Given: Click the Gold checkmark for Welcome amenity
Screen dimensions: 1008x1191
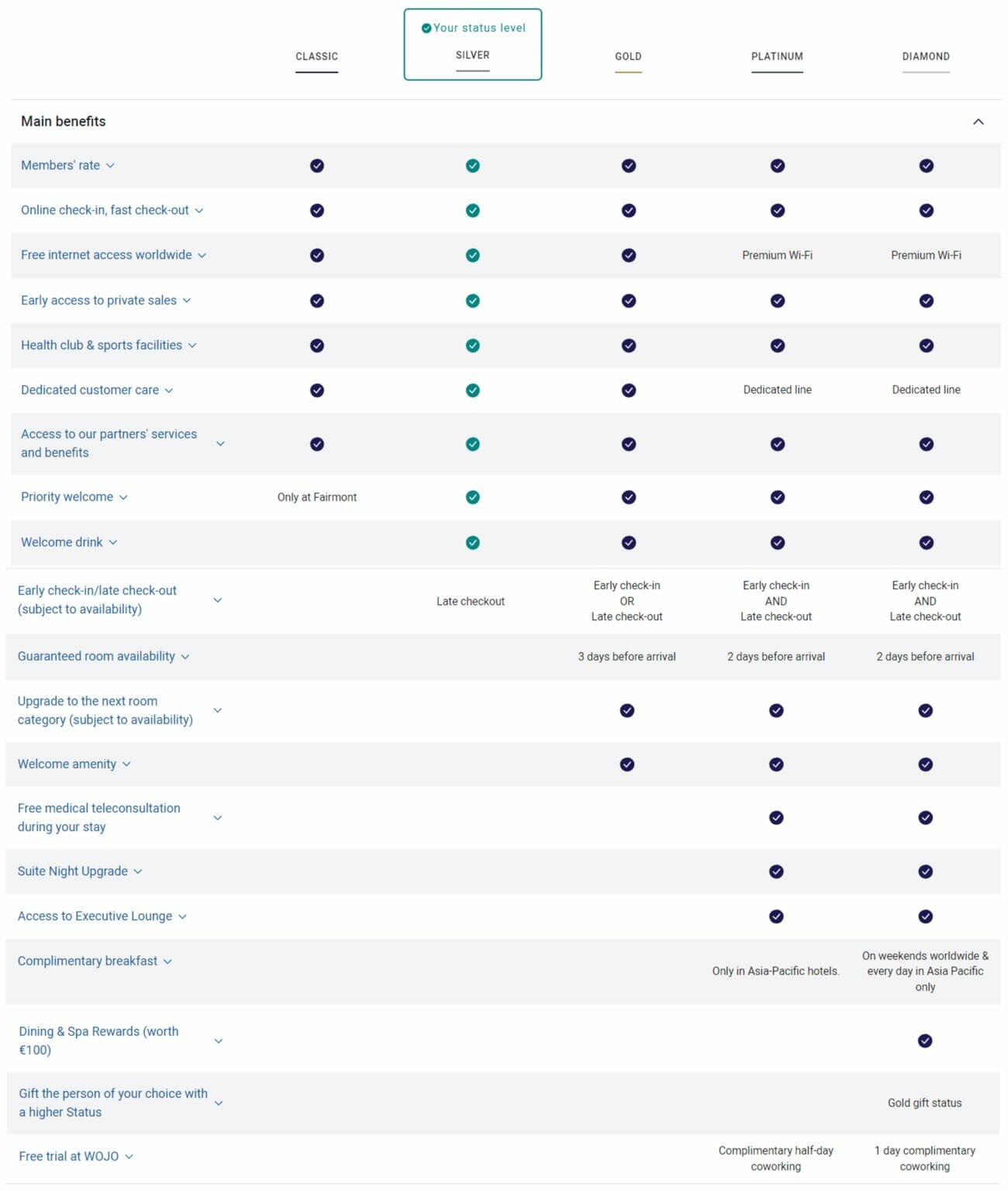Looking at the screenshot, I should point(627,764).
